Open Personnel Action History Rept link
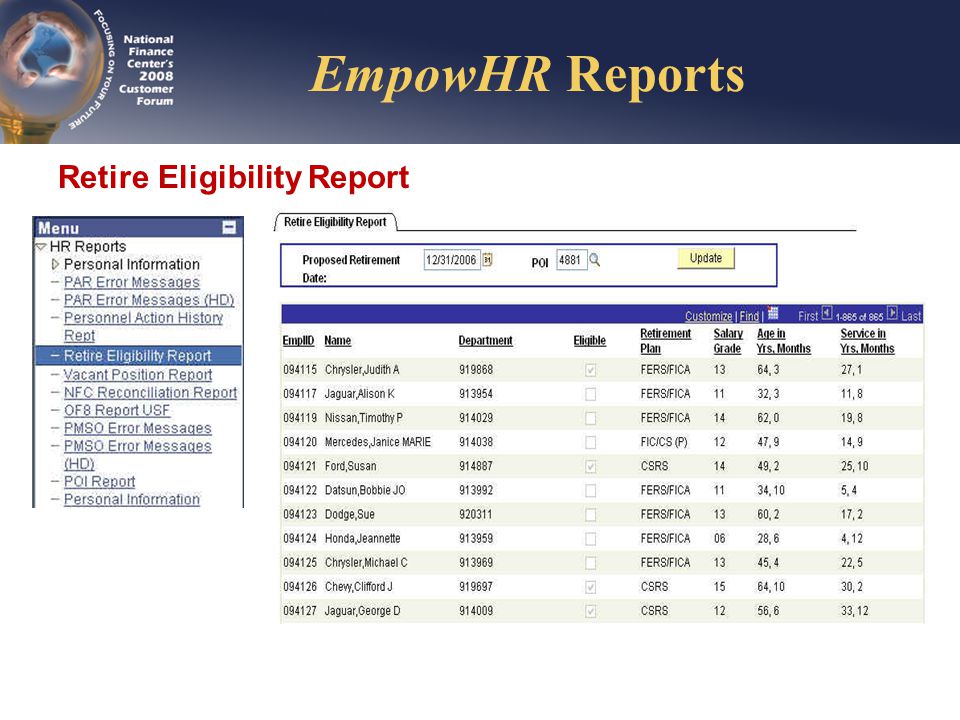The width and height of the screenshot is (960, 720). tap(143, 326)
